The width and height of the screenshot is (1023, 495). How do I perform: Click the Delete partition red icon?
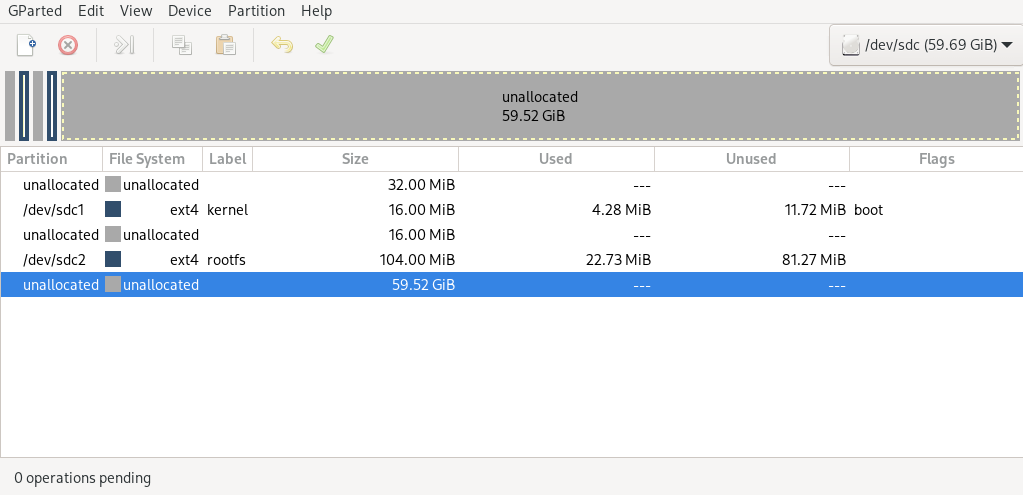[68, 45]
